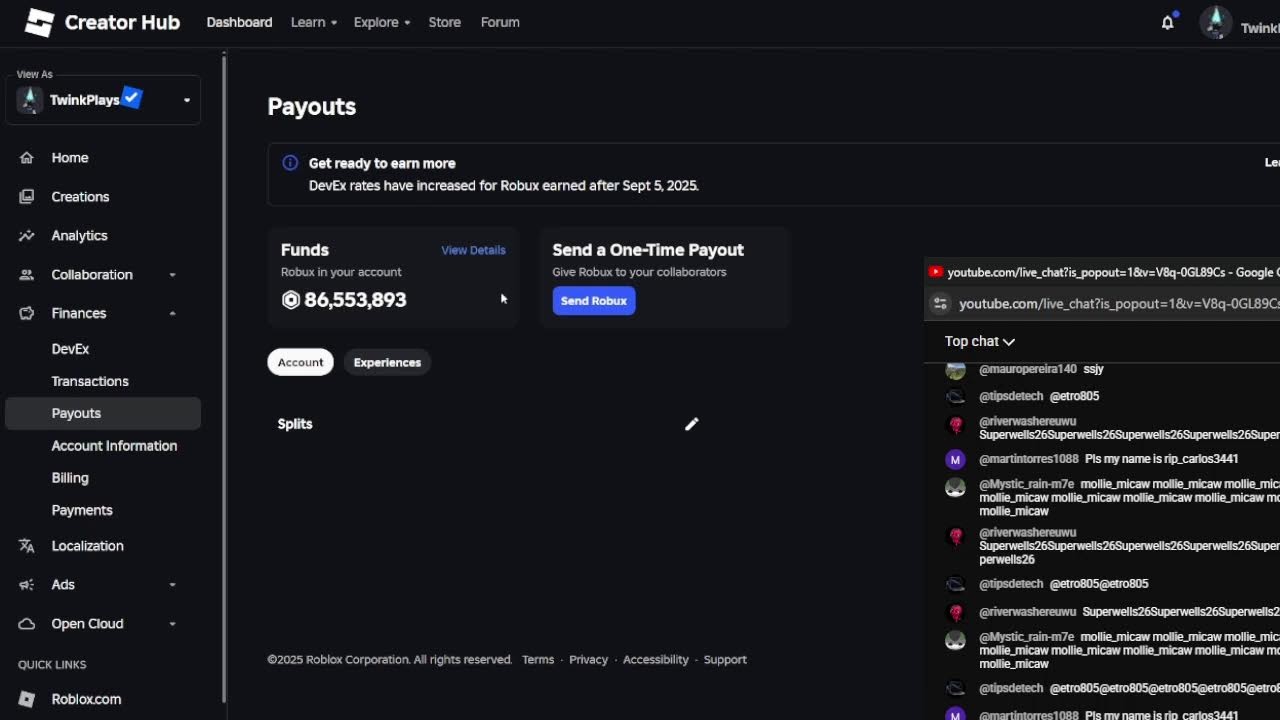Open the notifications bell
This screenshot has height=720, width=1280.
1167,22
